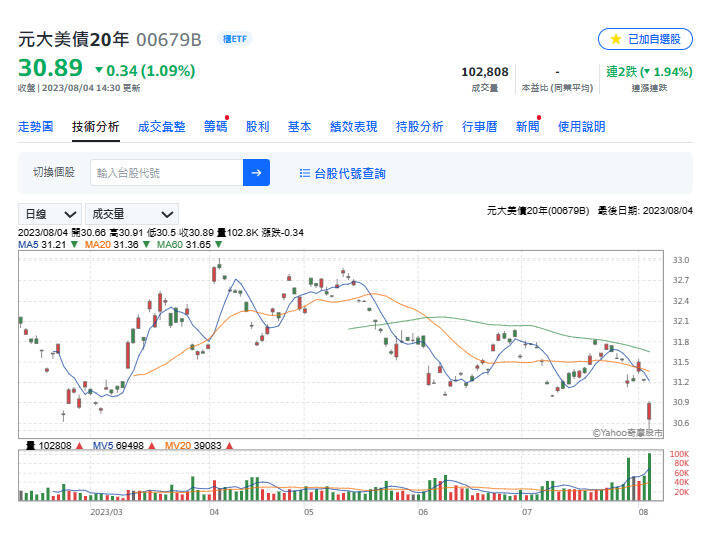Open the 股利 tab
This screenshot has height=538, width=712.
[257, 127]
